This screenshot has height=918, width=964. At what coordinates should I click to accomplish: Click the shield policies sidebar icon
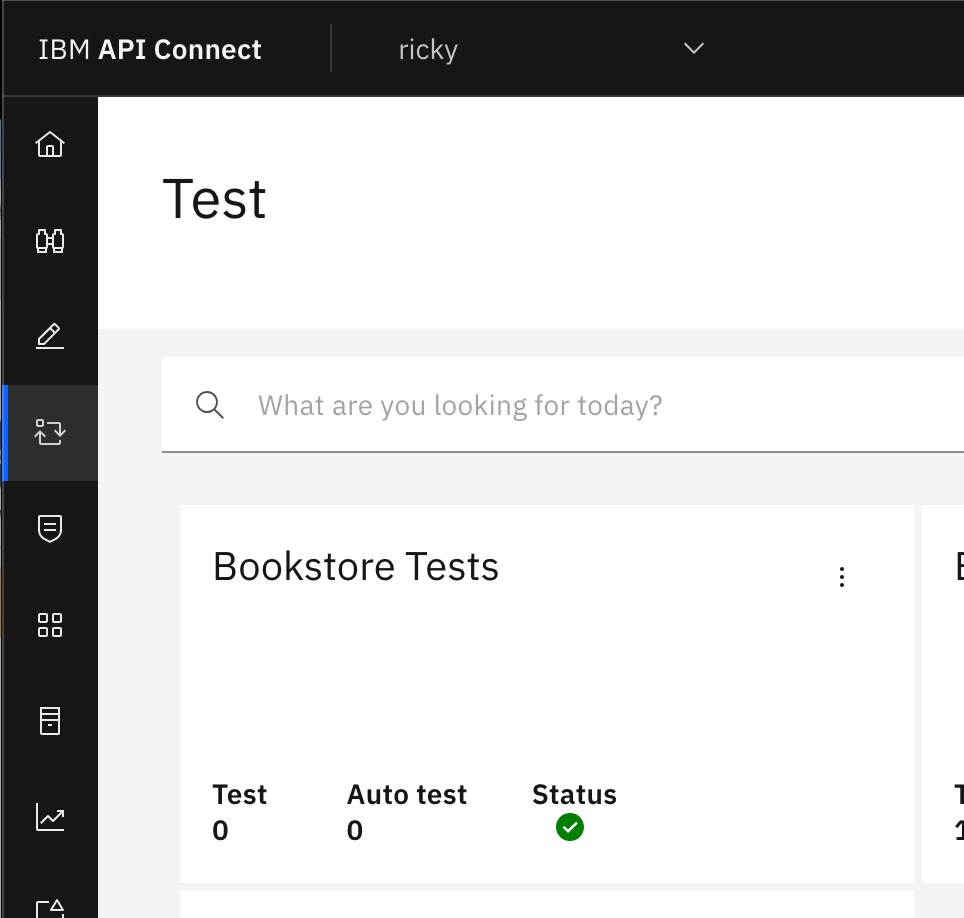(x=50, y=528)
